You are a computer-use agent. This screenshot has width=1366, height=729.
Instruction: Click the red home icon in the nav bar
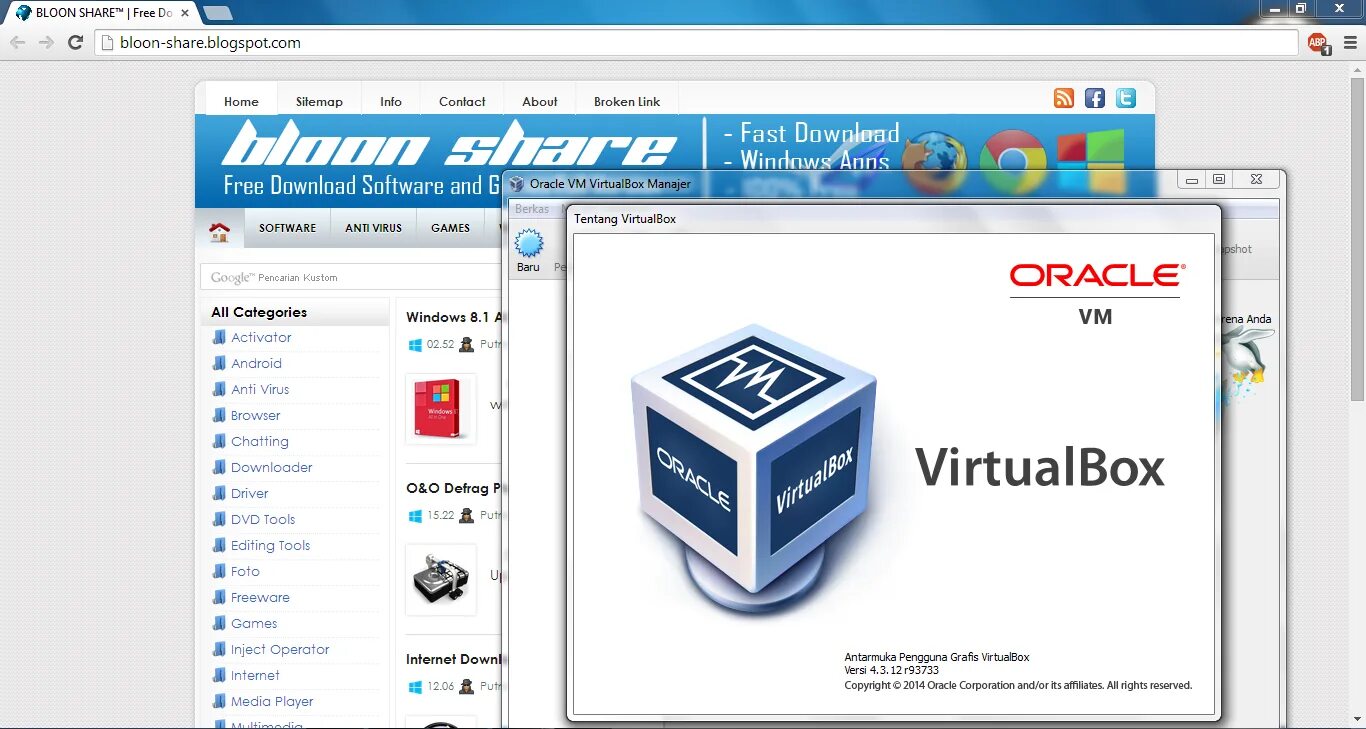click(x=219, y=232)
